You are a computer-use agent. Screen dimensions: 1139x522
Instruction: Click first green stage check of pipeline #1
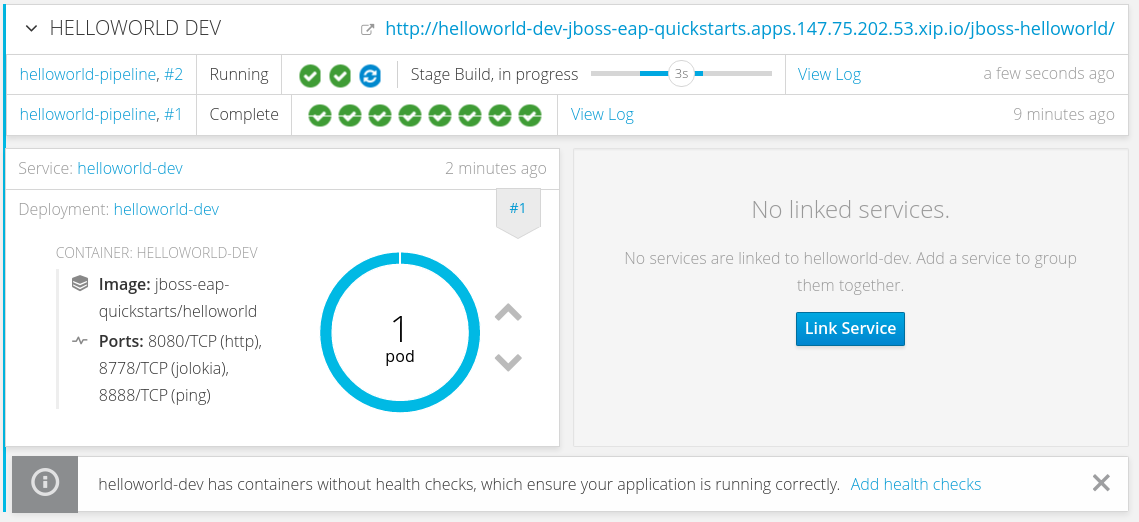pos(320,115)
